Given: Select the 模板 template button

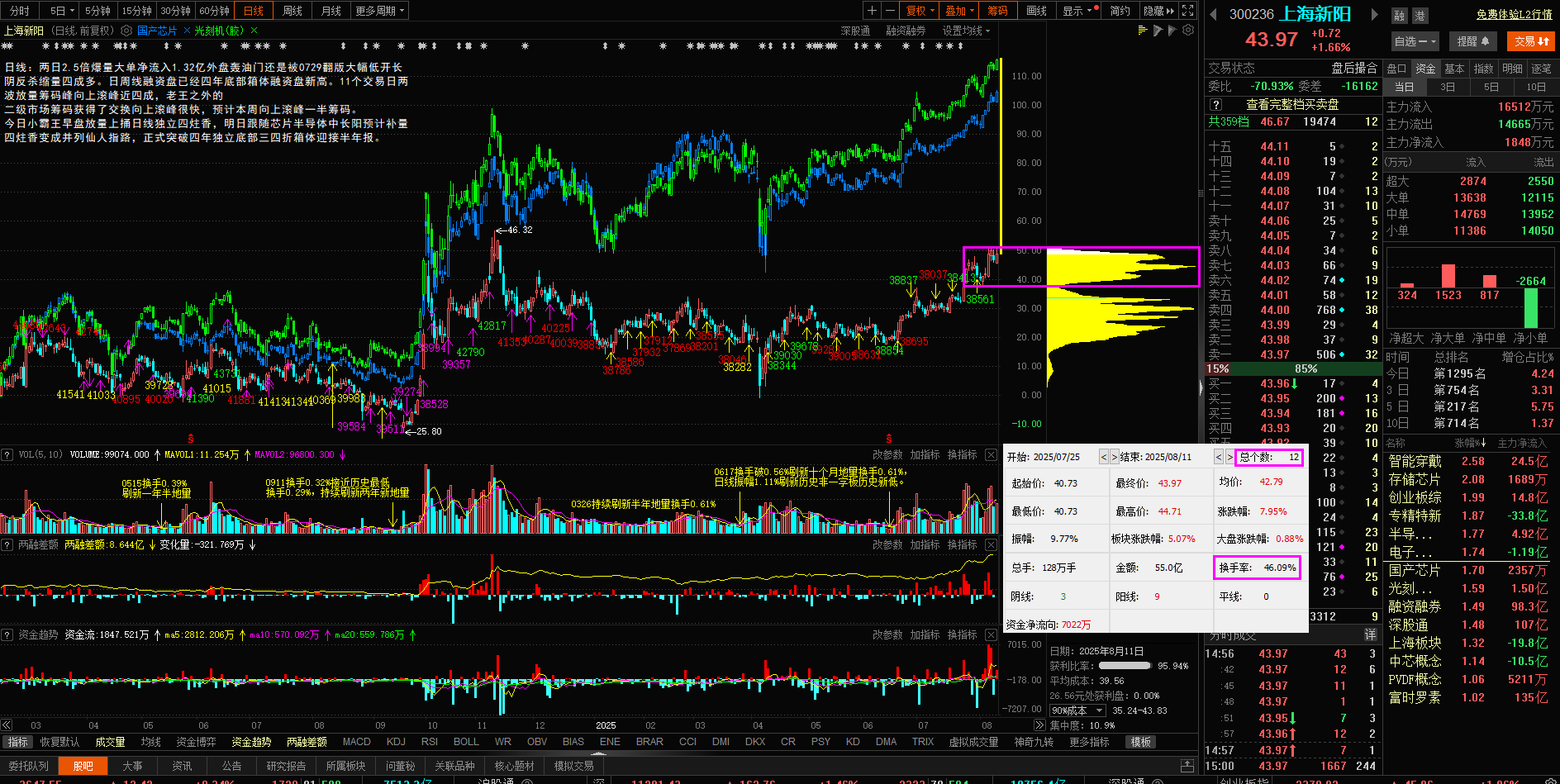Looking at the screenshot, I should (x=1141, y=742).
